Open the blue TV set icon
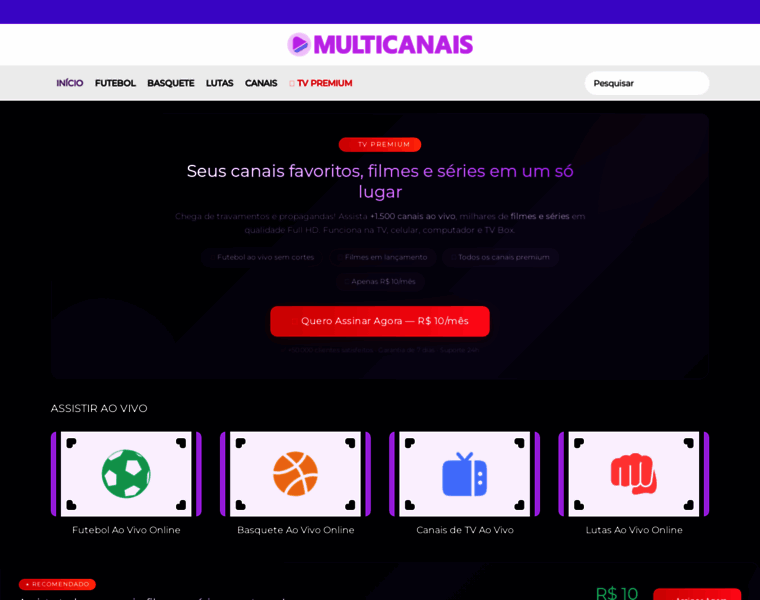The image size is (760, 600). 464,474
